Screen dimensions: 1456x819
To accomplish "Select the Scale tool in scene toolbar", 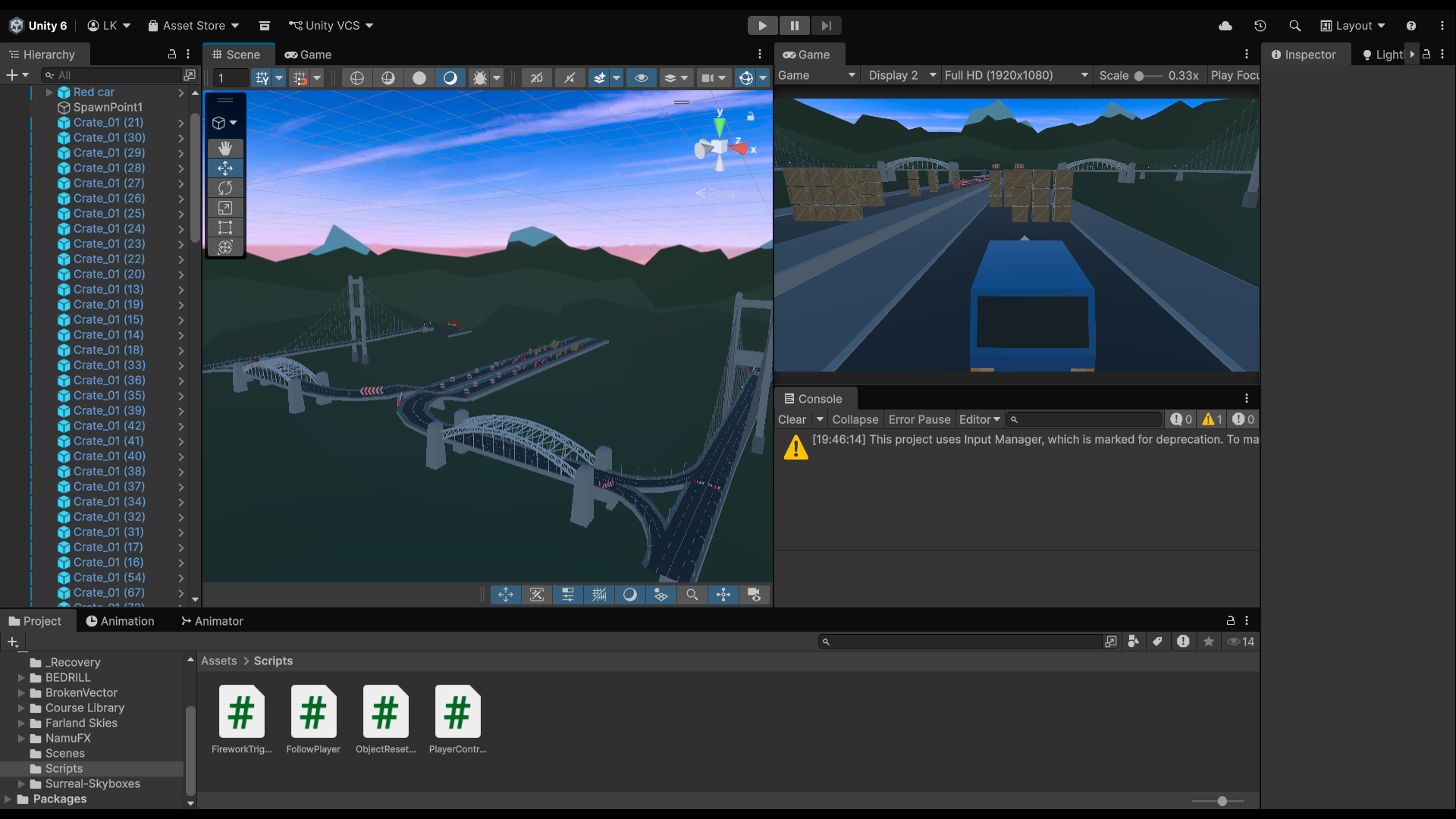I will pyautogui.click(x=225, y=208).
